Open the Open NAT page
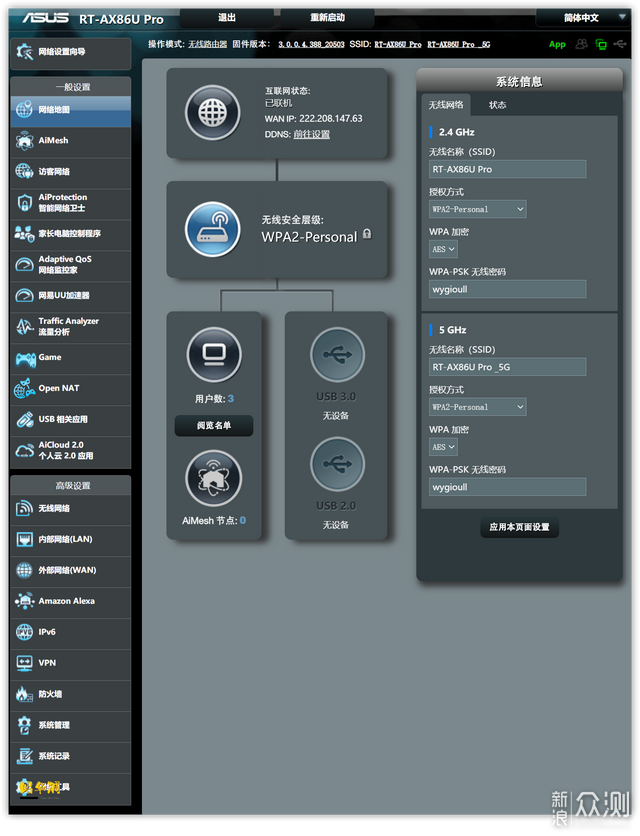 pyautogui.click(x=70, y=389)
